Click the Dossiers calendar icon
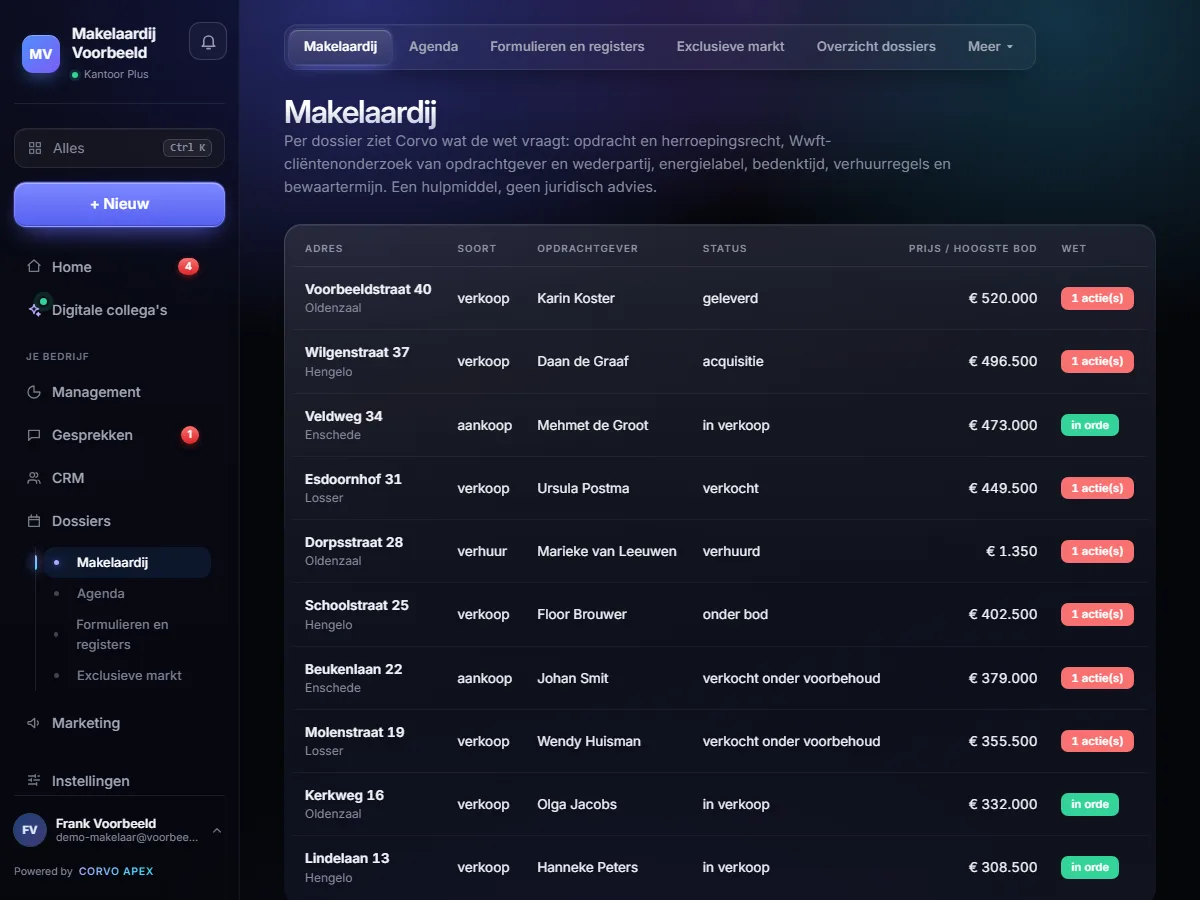1200x900 pixels. point(34,521)
